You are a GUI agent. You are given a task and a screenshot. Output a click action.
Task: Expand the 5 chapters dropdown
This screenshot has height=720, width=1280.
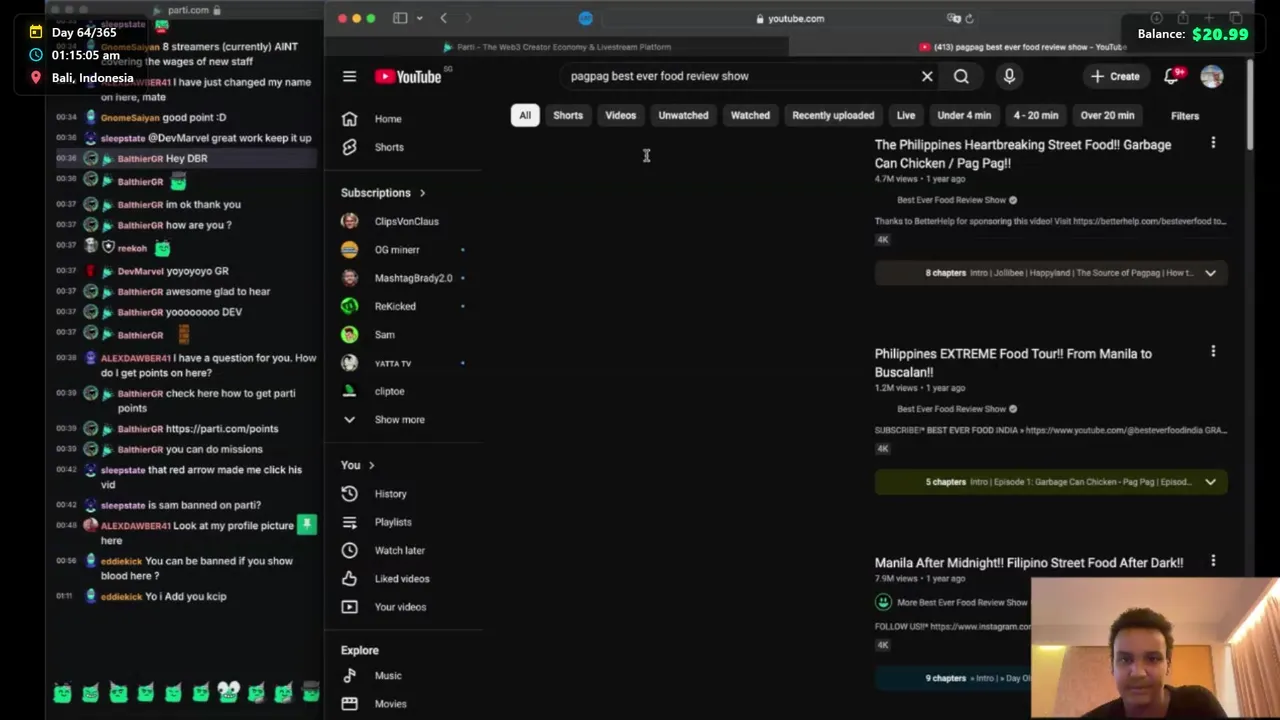(x=1210, y=482)
